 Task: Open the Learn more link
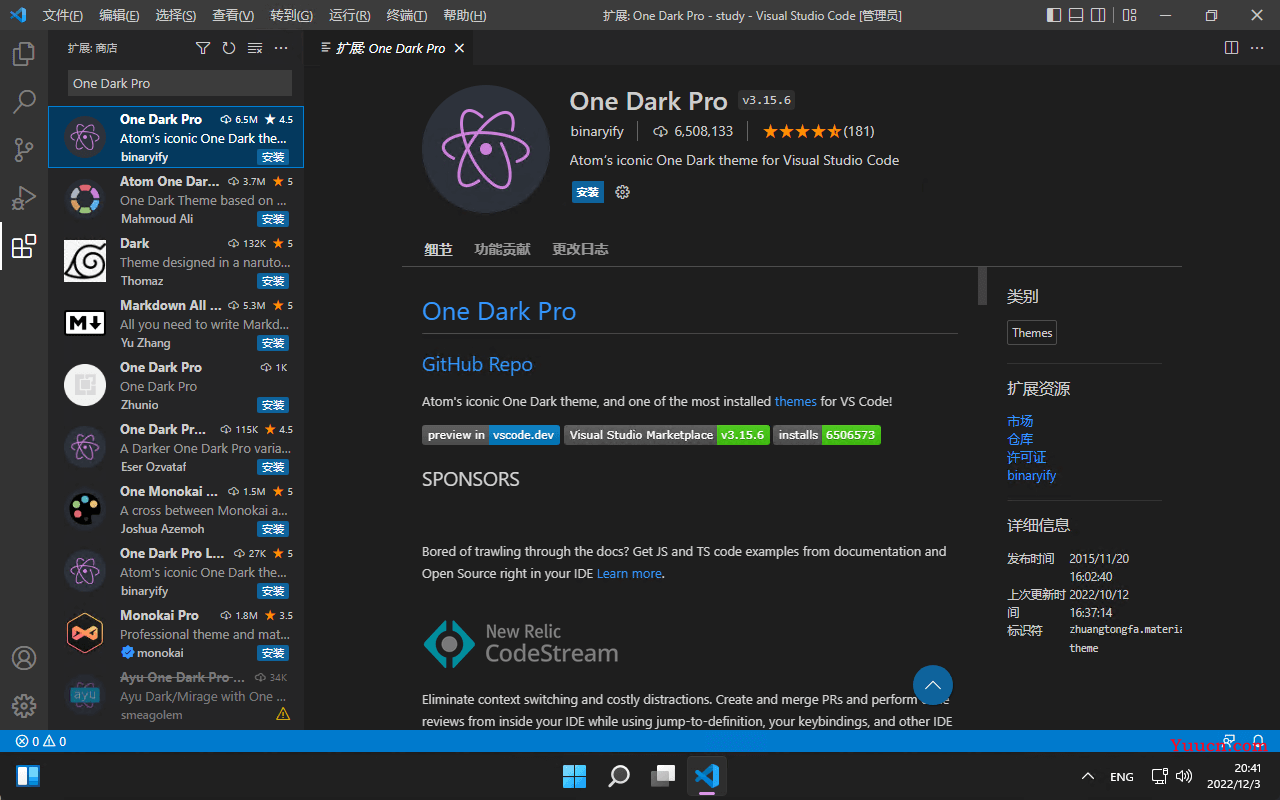629,573
